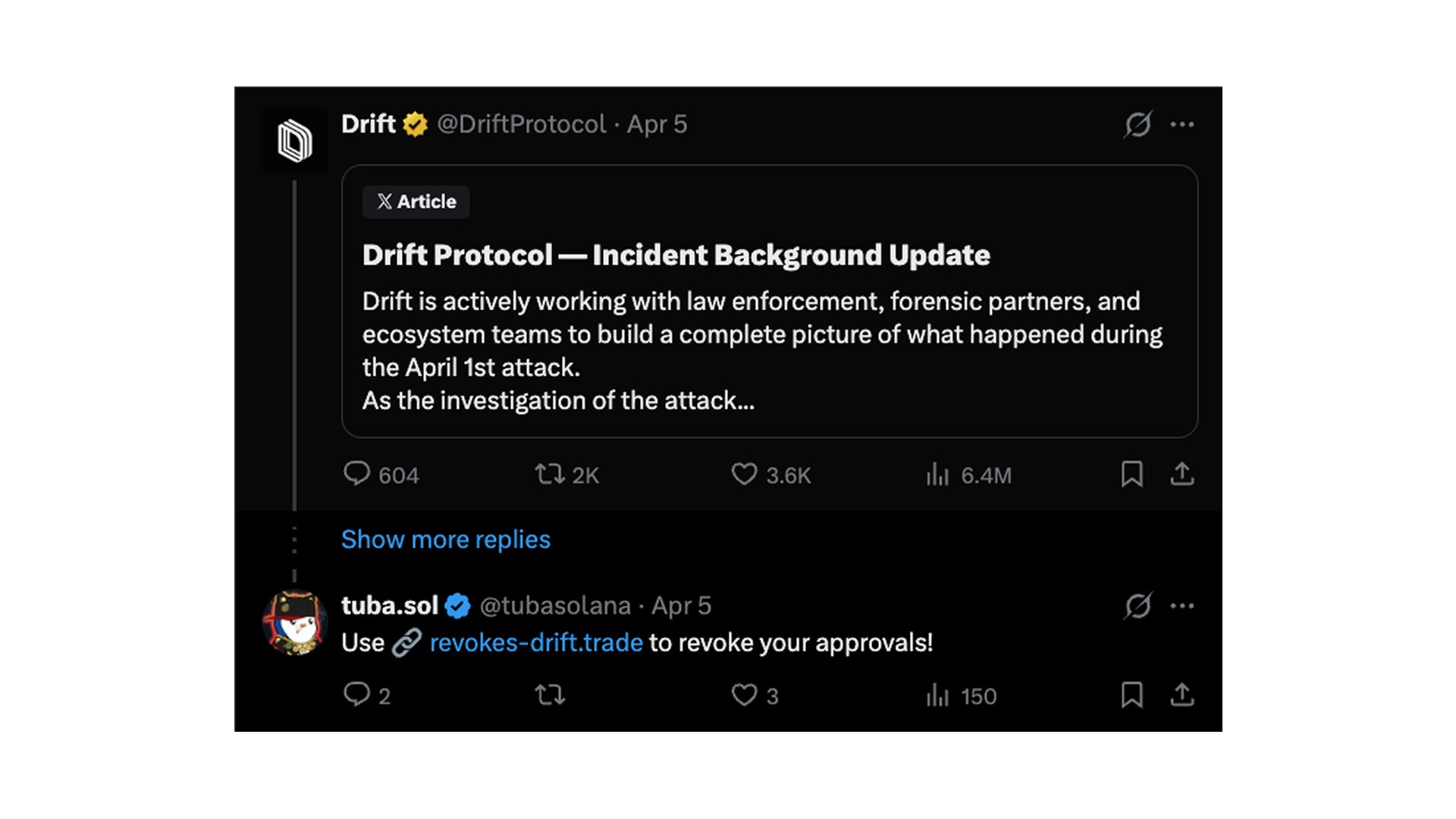
Task: Click the tuba.sol profile picture
Action: coord(295,623)
